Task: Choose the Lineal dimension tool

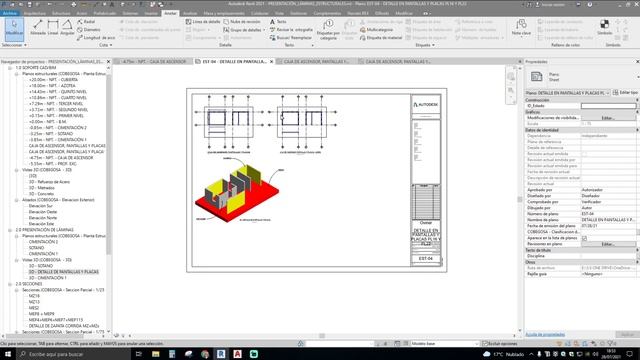Action: (x=53, y=27)
